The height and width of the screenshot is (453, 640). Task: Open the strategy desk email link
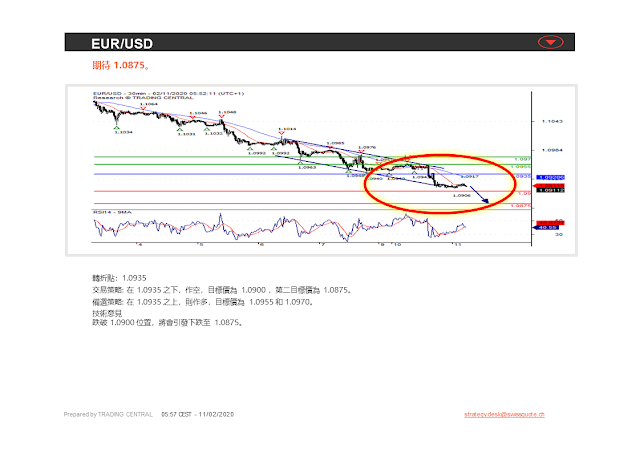pos(504,414)
